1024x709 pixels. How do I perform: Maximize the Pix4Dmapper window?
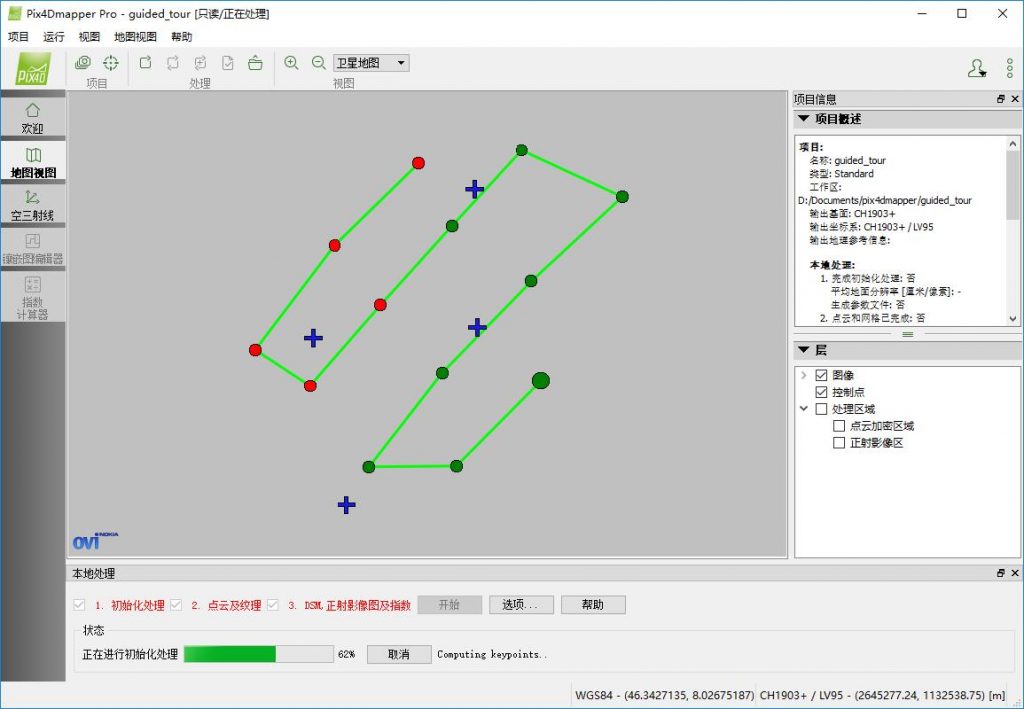[962, 13]
